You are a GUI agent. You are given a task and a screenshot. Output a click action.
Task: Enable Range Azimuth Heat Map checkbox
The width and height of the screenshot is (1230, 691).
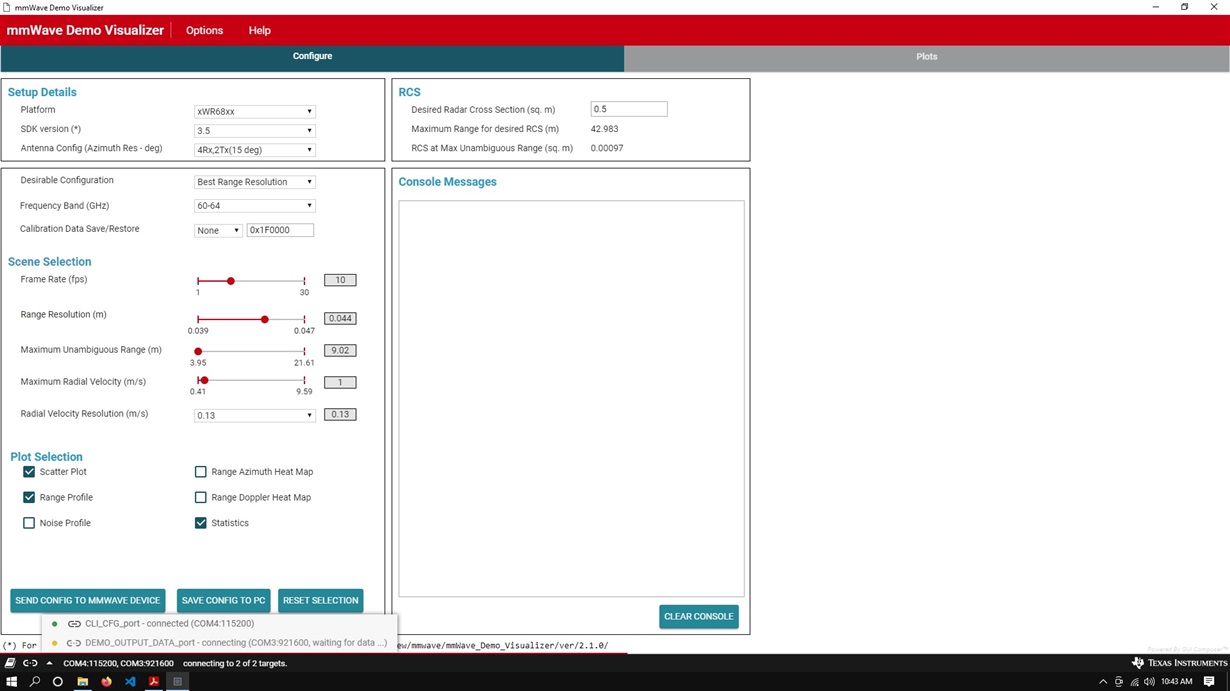pyautogui.click(x=201, y=472)
